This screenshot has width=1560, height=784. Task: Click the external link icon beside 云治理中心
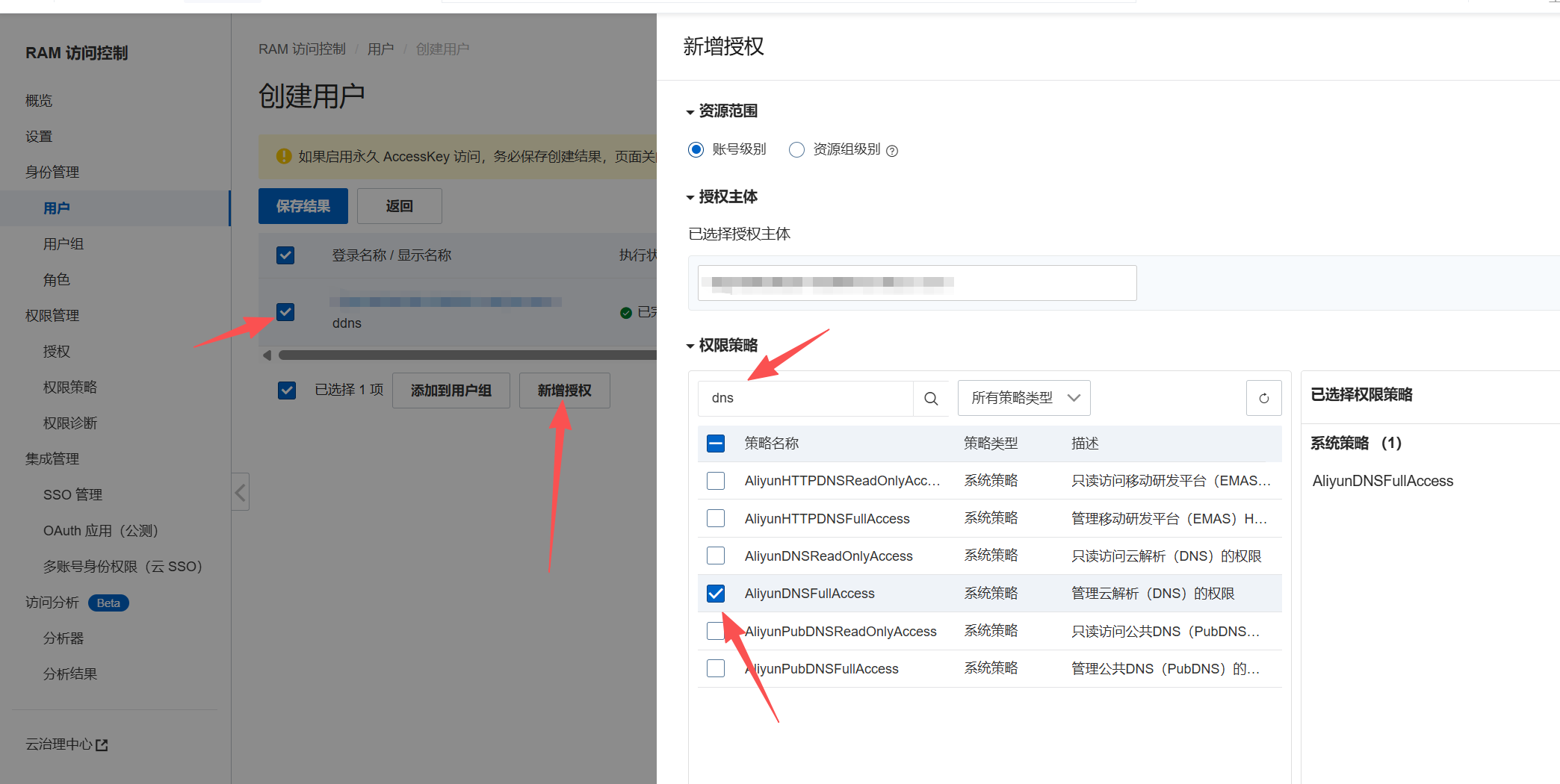click(x=102, y=745)
